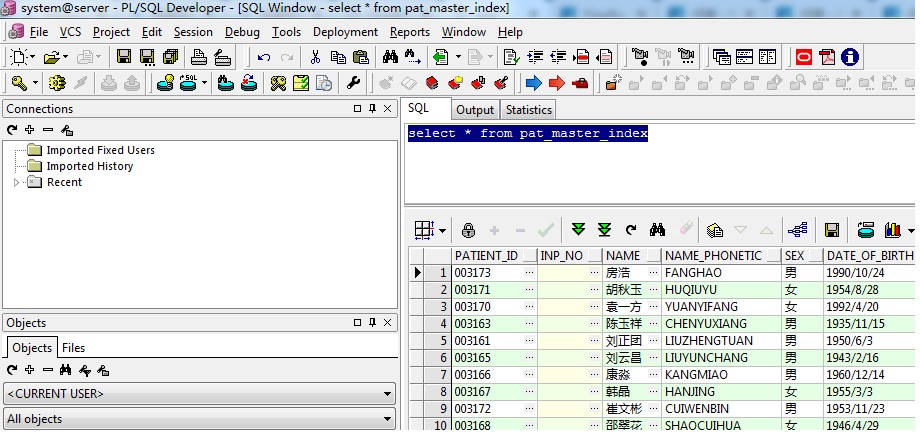Click the Print toolbar icon

199,57
